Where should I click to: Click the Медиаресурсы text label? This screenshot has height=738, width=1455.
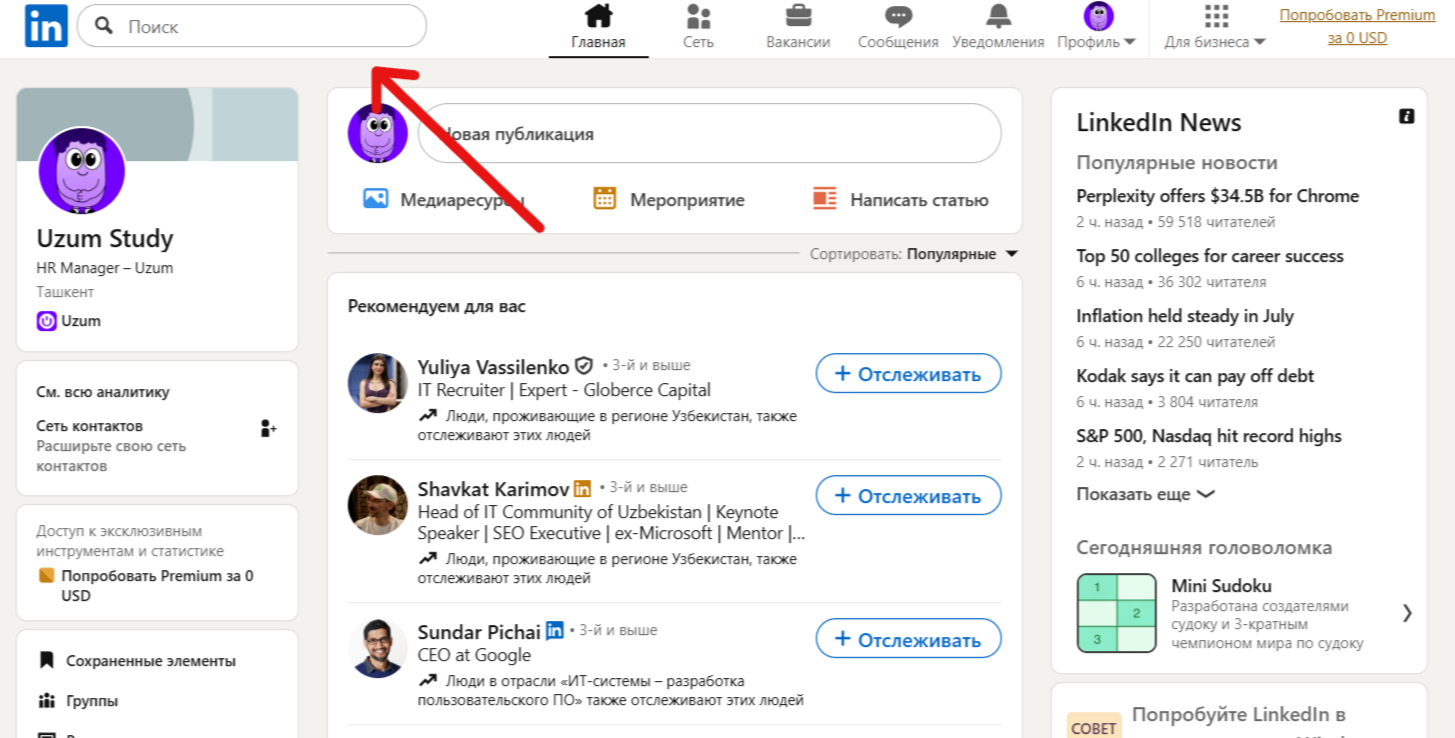click(x=462, y=200)
